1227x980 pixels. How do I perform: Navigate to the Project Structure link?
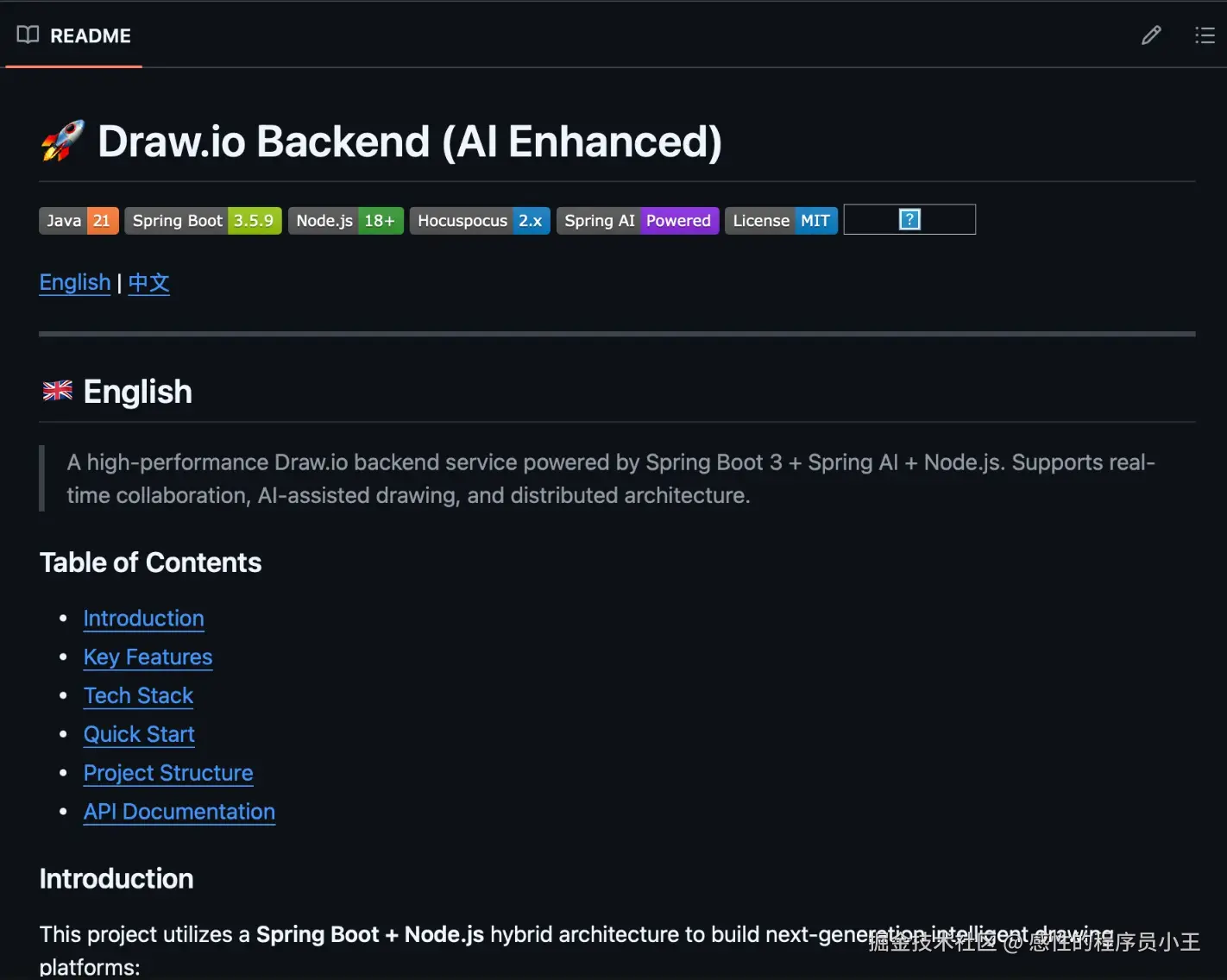[168, 774]
